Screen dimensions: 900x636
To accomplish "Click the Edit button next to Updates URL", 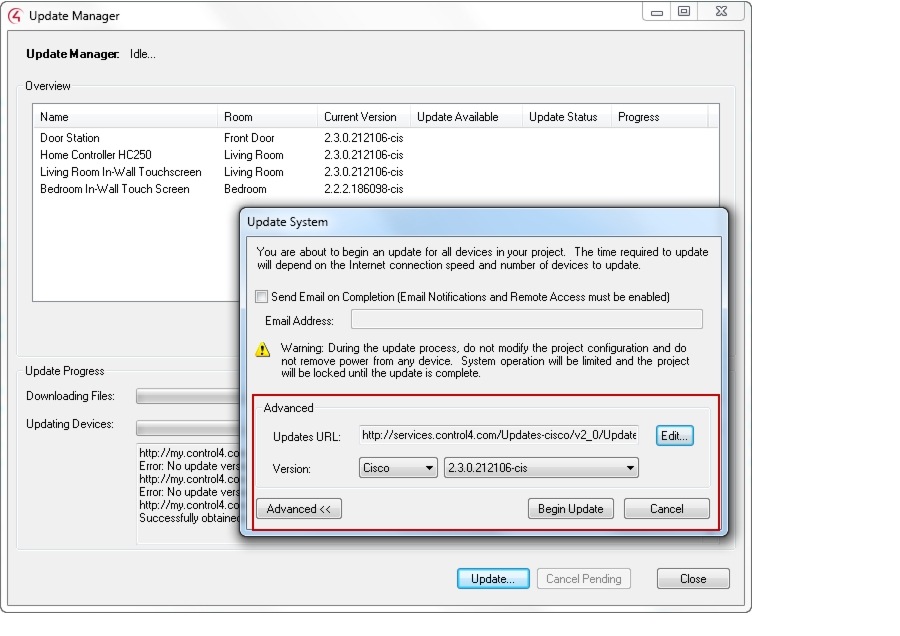I will 673,435.
